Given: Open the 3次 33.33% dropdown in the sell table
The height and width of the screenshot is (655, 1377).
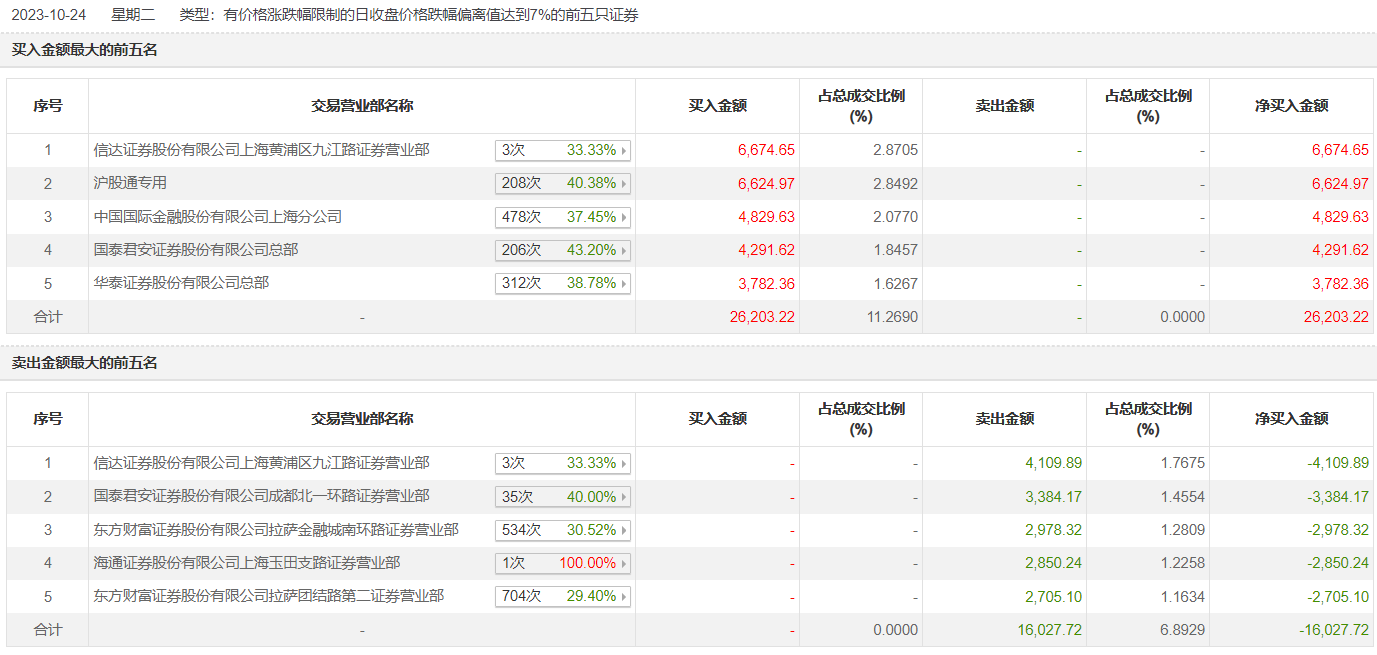Looking at the screenshot, I should click(x=563, y=463).
